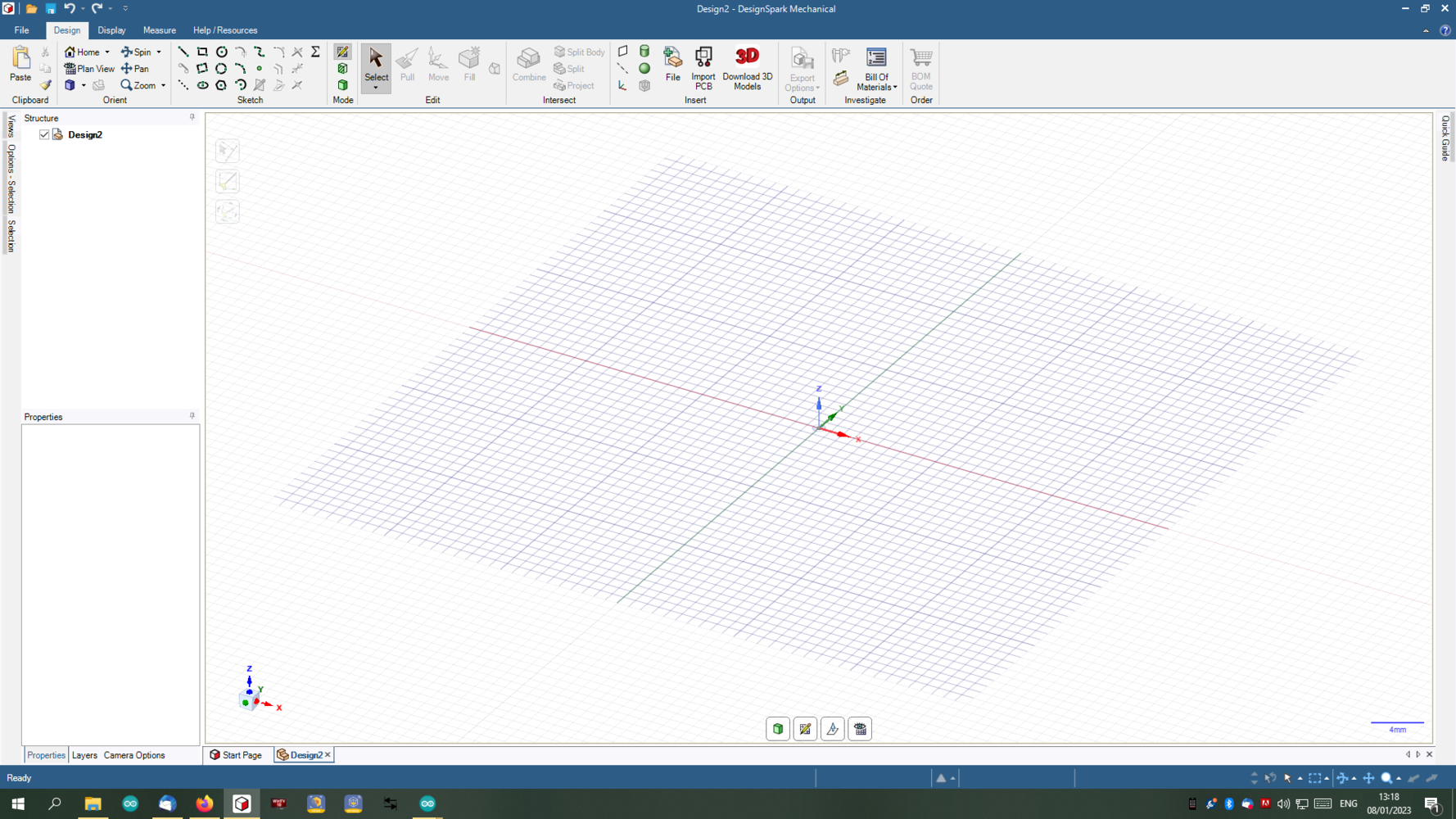Click the Insert File icon
Viewport: 1456px width, 819px height.
(672, 64)
